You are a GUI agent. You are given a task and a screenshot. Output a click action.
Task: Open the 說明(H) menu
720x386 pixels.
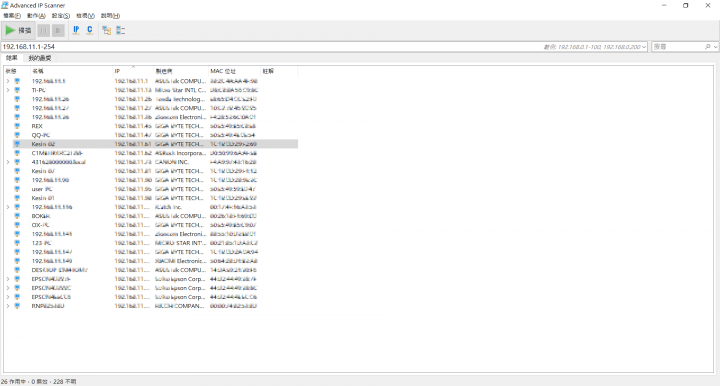tap(110, 16)
